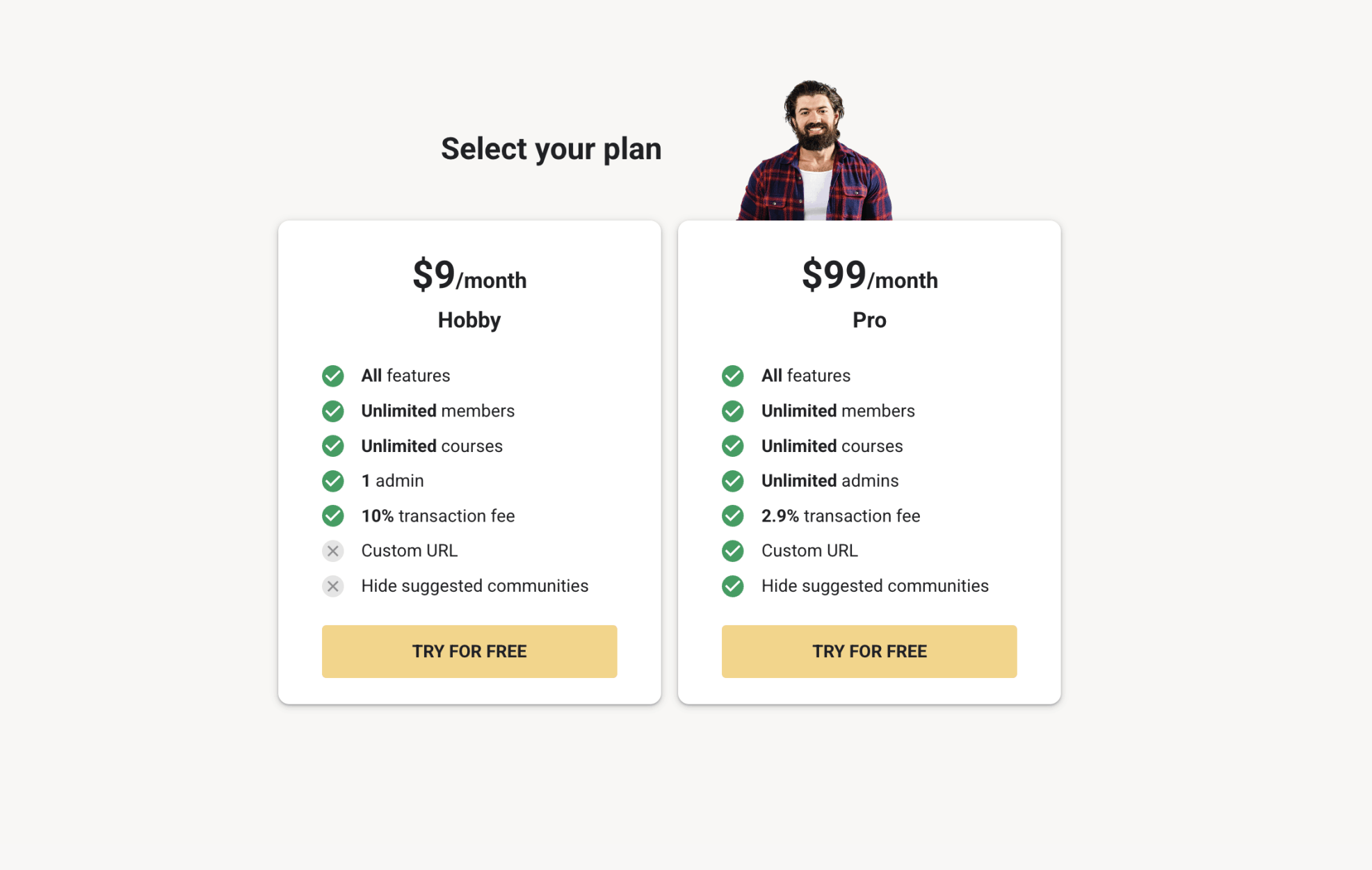This screenshot has height=870, width=1372.
Task: Click TRY FOR FREE under the Pro plan
Action: click(869, 651)
